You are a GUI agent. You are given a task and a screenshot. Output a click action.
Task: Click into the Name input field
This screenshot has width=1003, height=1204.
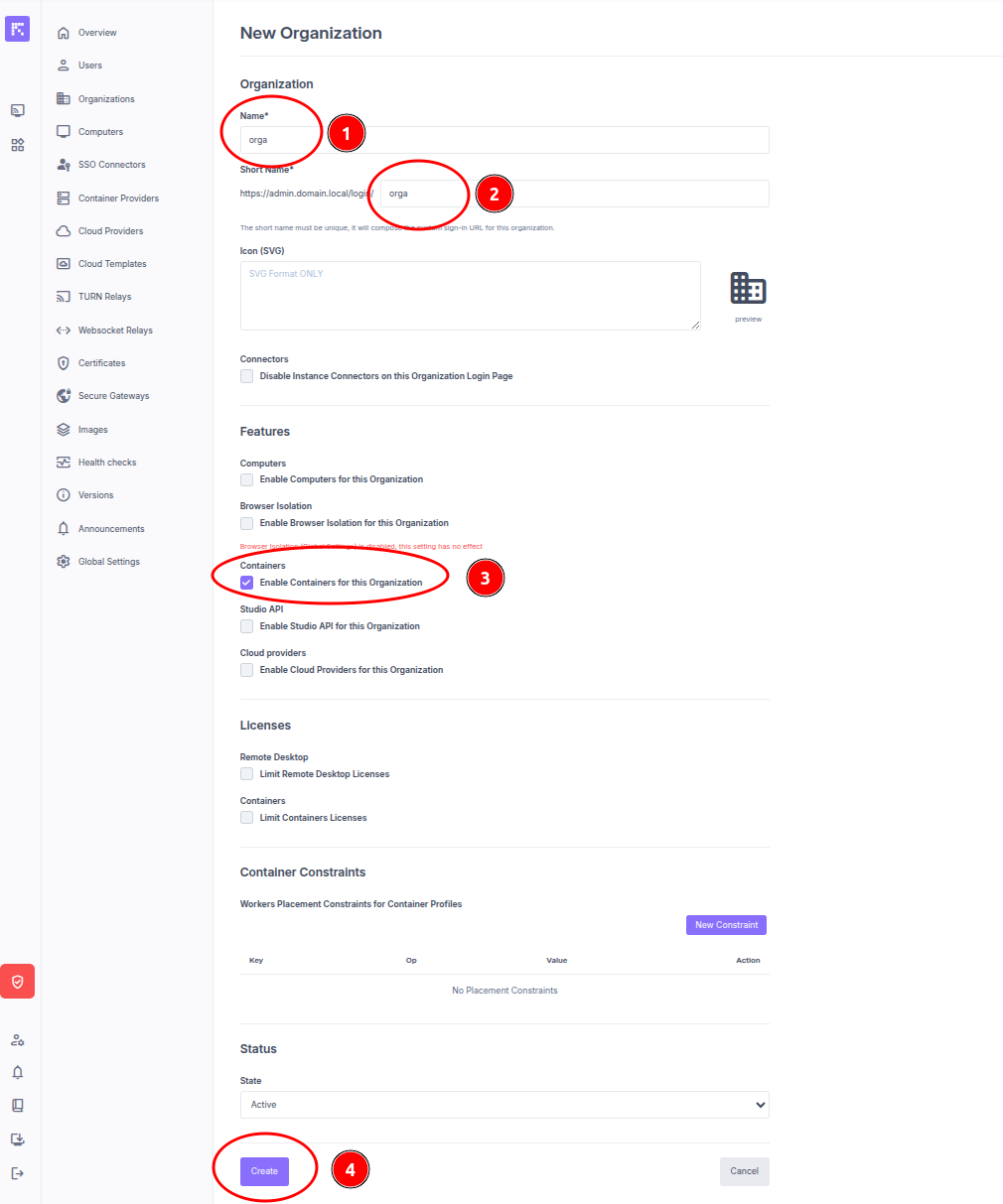tap(504, 140)
